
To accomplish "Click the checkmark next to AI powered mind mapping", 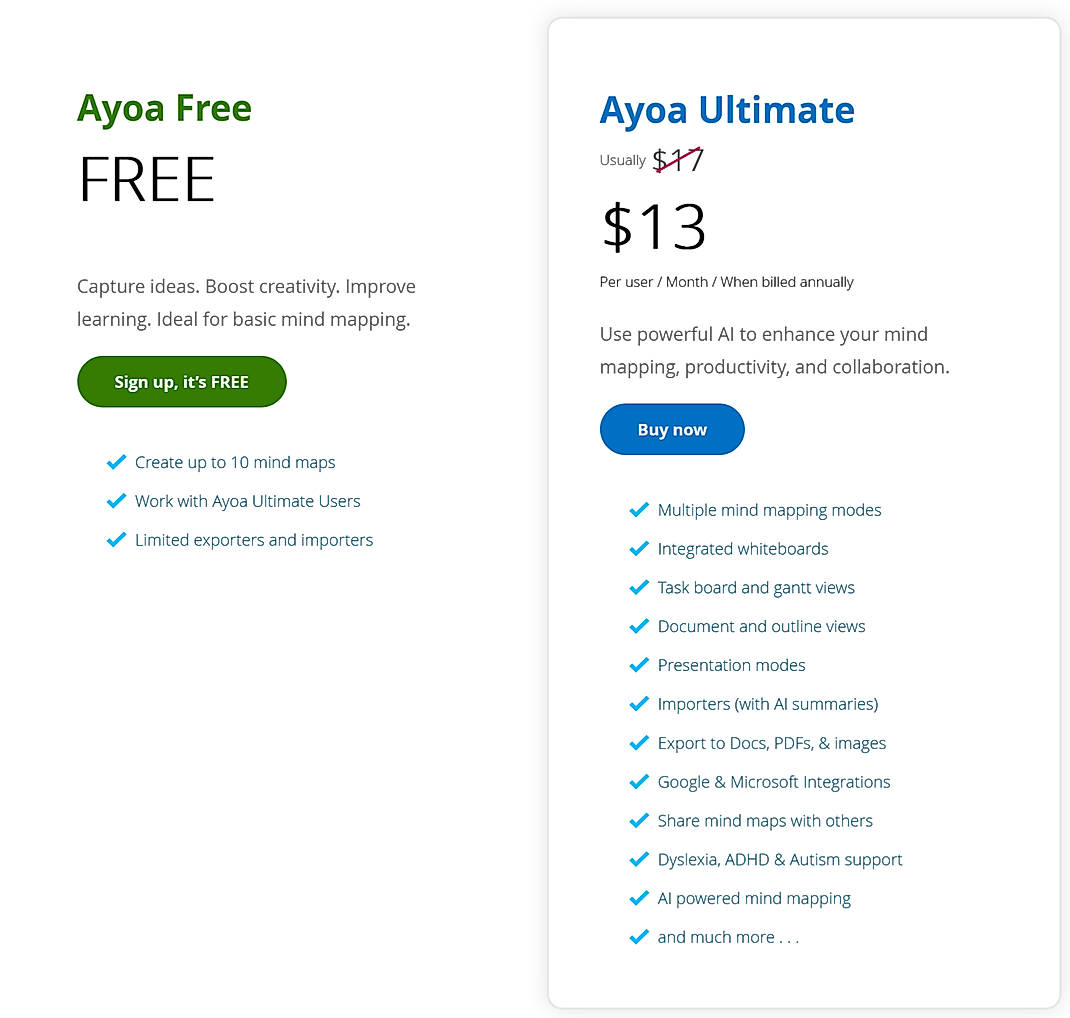I will (639, 898).
